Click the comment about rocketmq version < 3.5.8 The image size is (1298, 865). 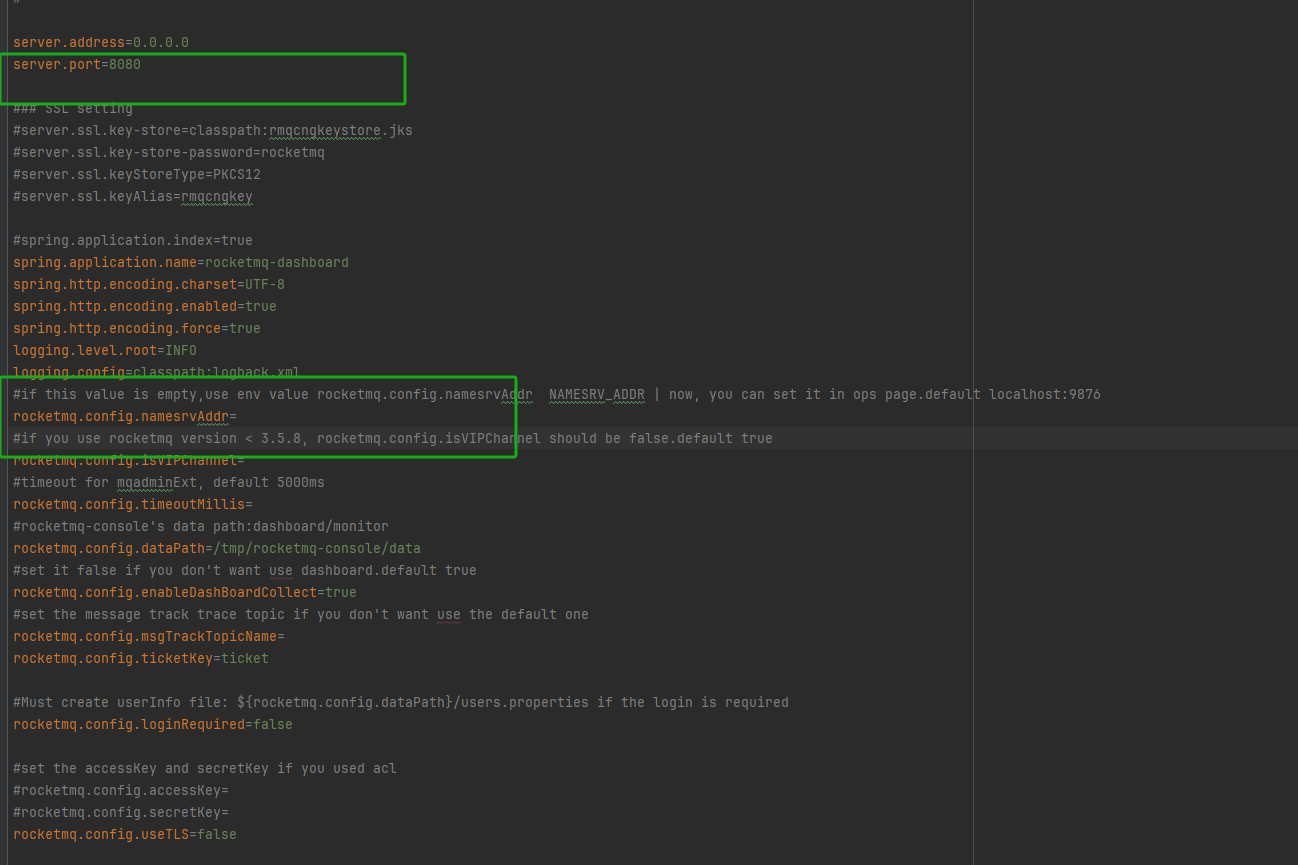(x=393, y=439)
